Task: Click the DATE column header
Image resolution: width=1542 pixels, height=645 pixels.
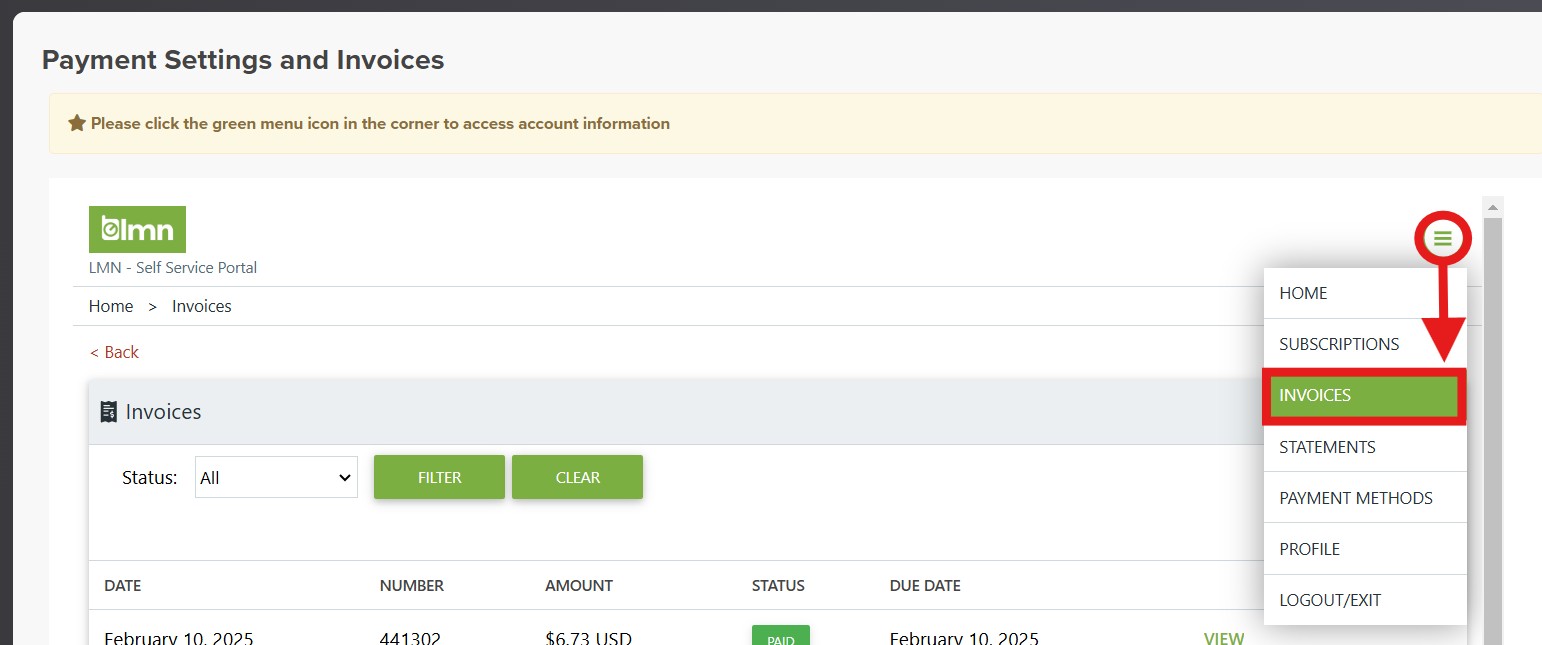Action: tap(123, 586)
